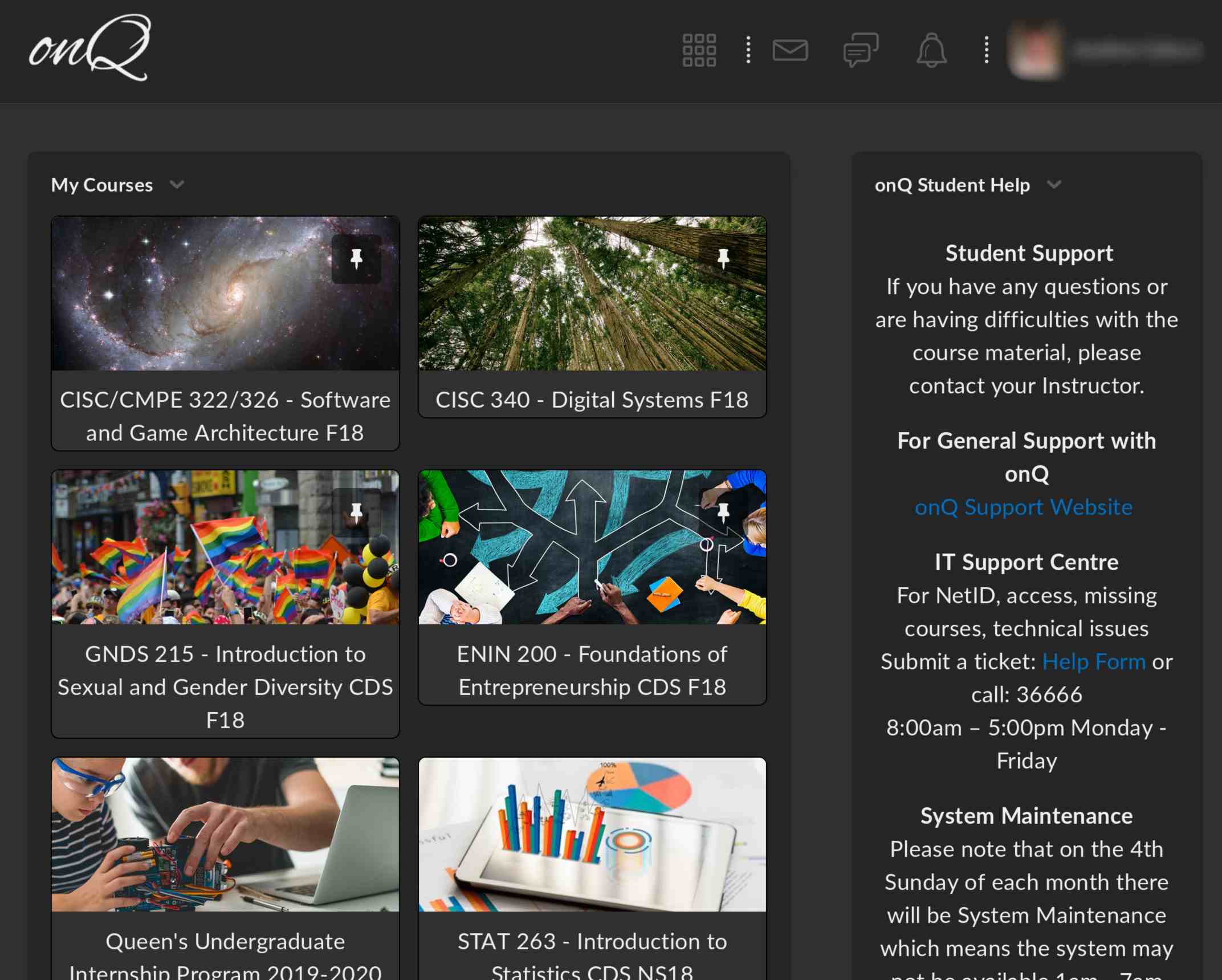Open the subscription alerts chat bubble icon
Screen dimensions: 1222x980
860,50
